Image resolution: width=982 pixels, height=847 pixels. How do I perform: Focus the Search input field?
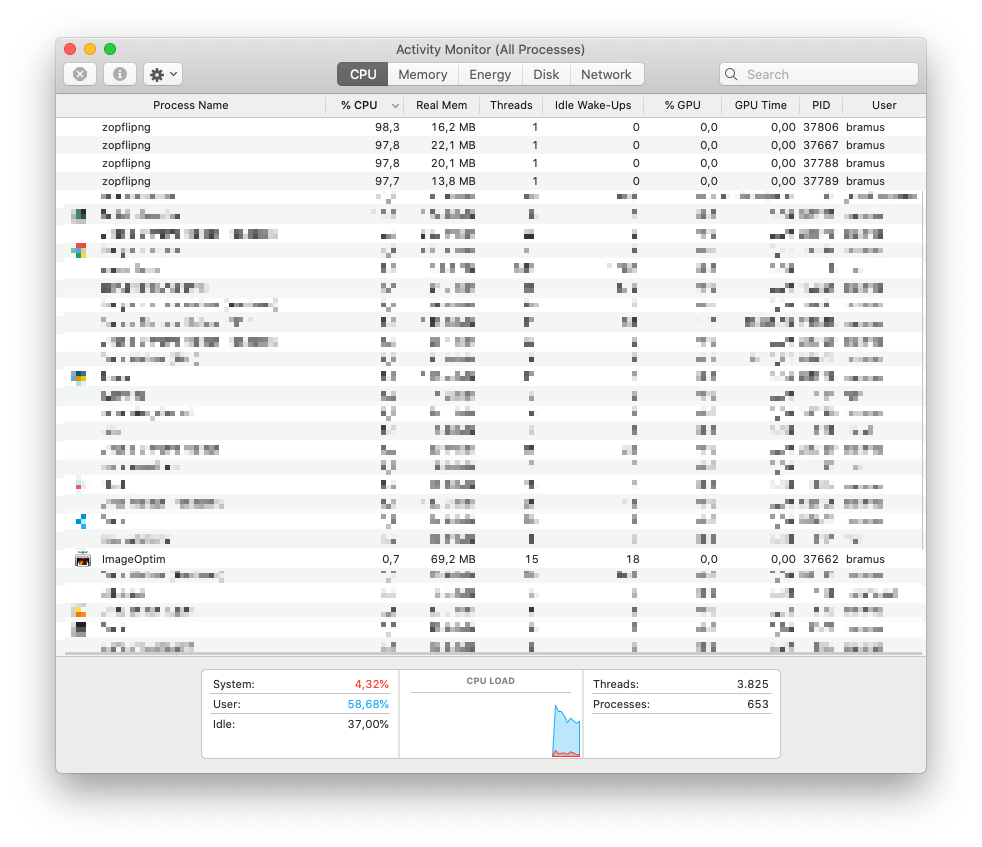click(819, 75)
